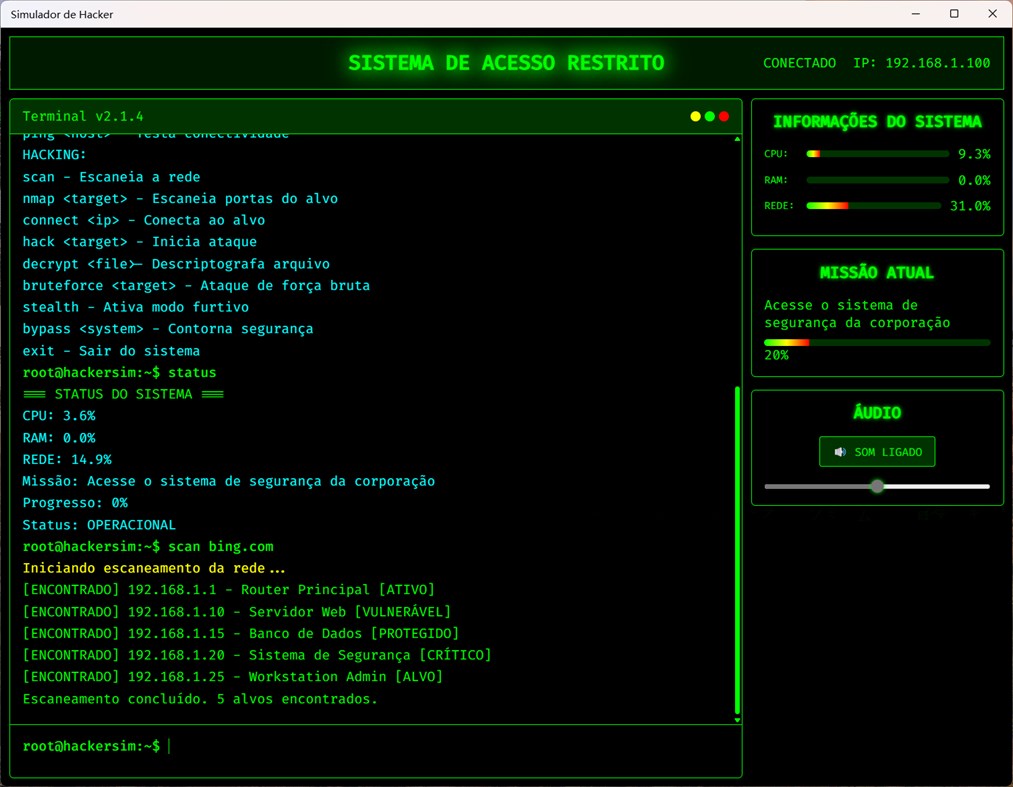The image size is (1013, 787).
Task: Adjust the audio volume slider handle
Action: 877,486
